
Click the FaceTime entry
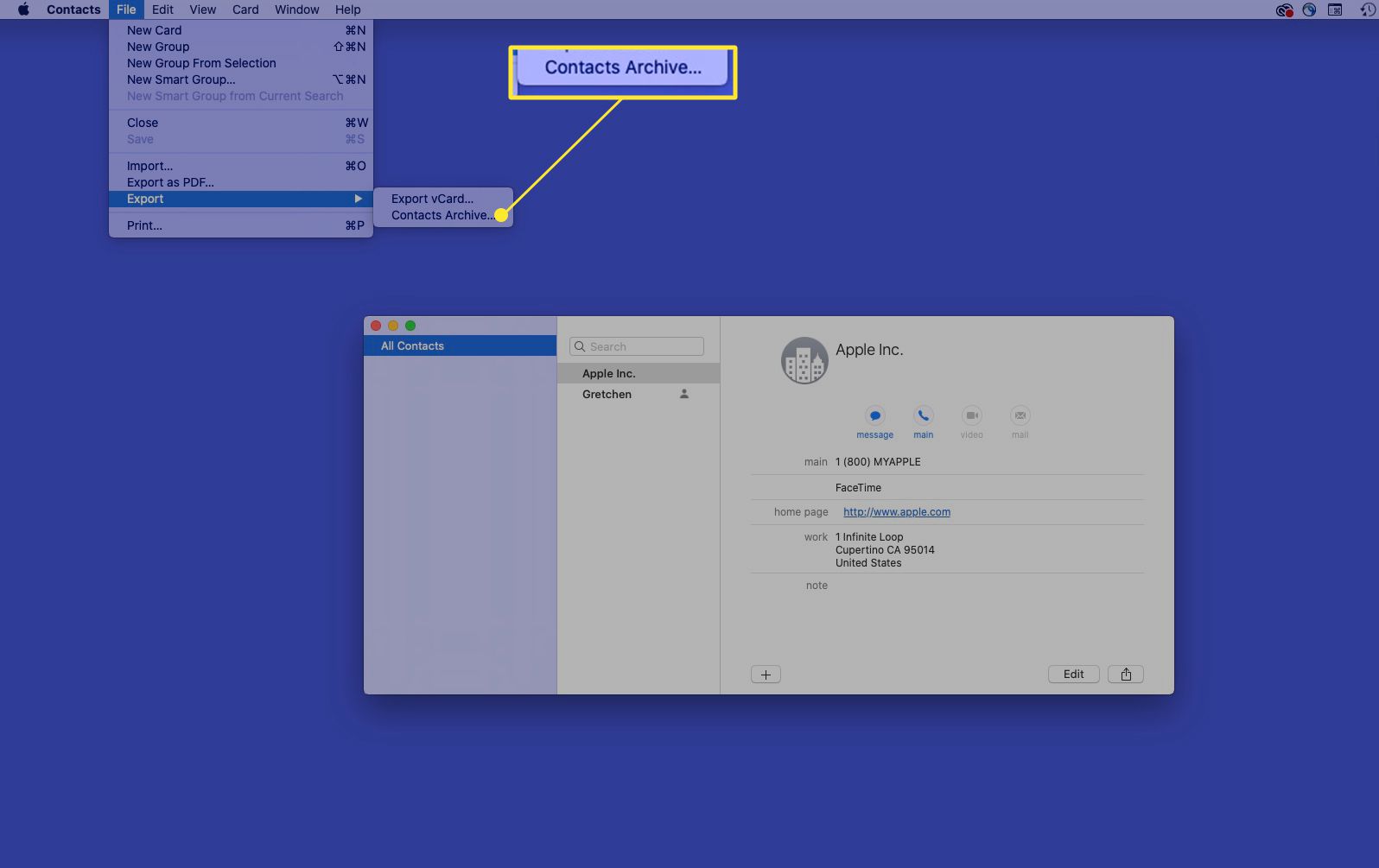tap(858, 488)
